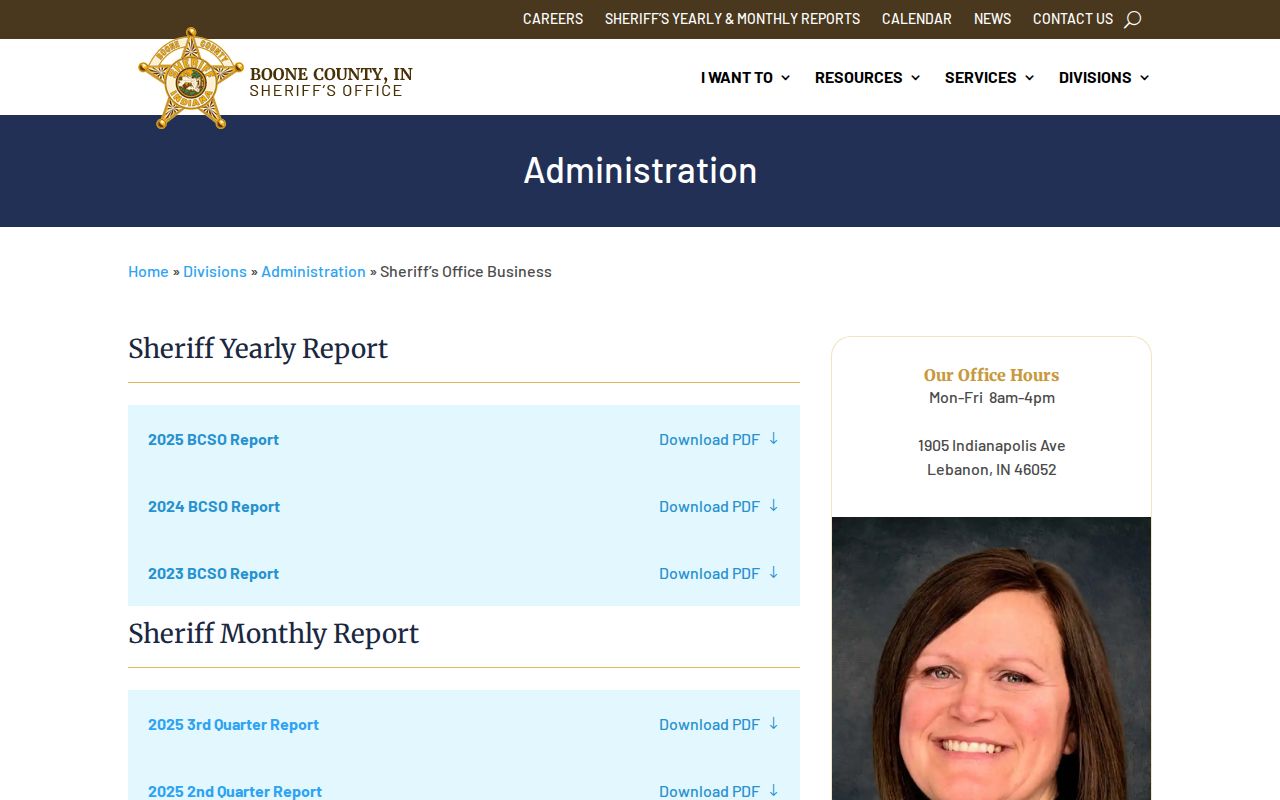Go to Divisions breadcrumb link
1280x800 pixels.
point(215,271)
